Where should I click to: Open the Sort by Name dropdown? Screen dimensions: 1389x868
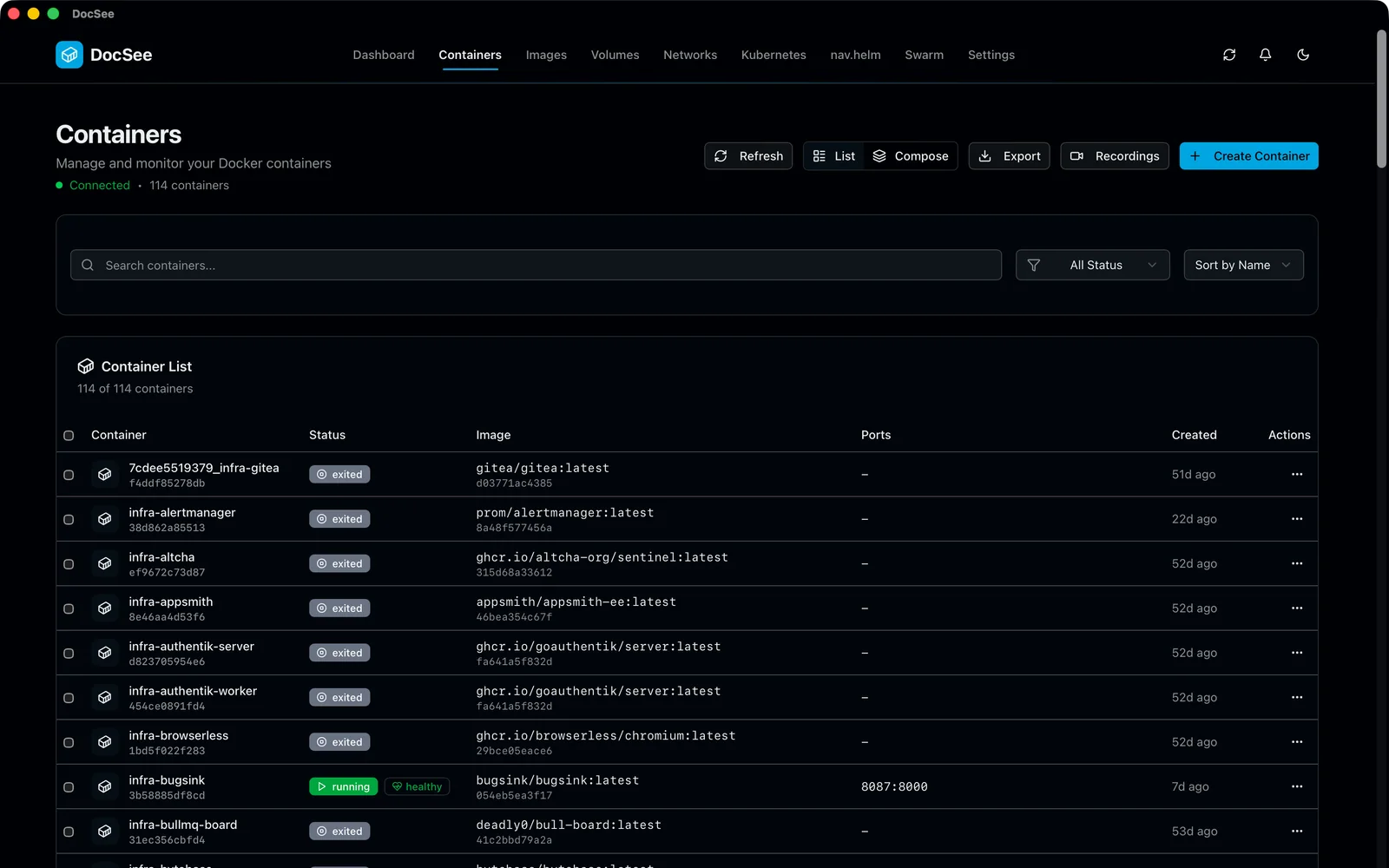pyautogui.click(x=1243, y=265)
